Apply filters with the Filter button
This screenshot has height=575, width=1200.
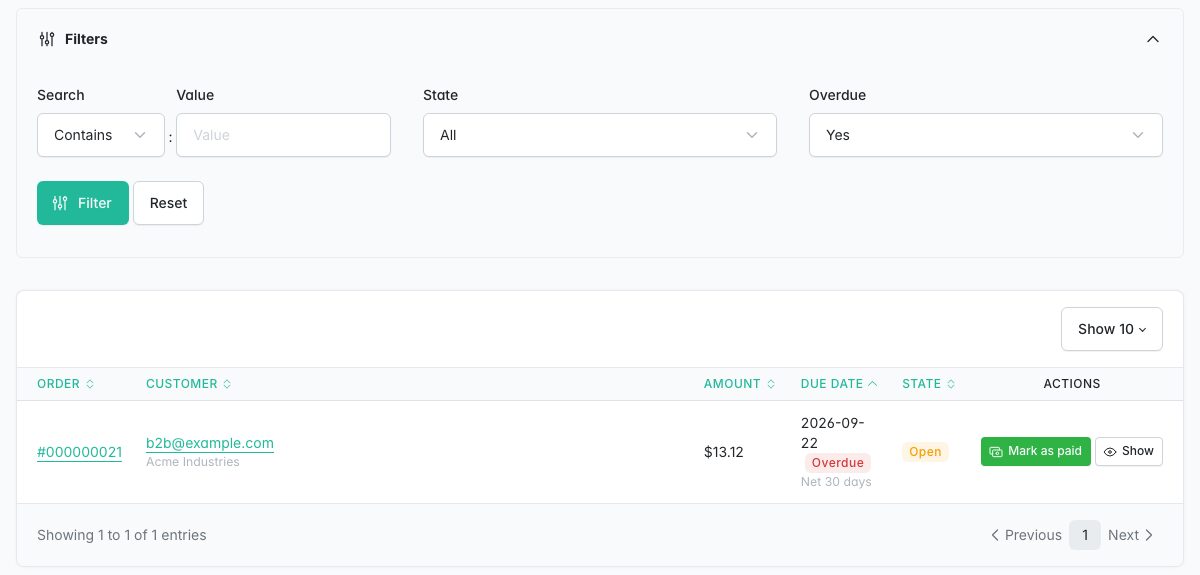pos(83,203)
